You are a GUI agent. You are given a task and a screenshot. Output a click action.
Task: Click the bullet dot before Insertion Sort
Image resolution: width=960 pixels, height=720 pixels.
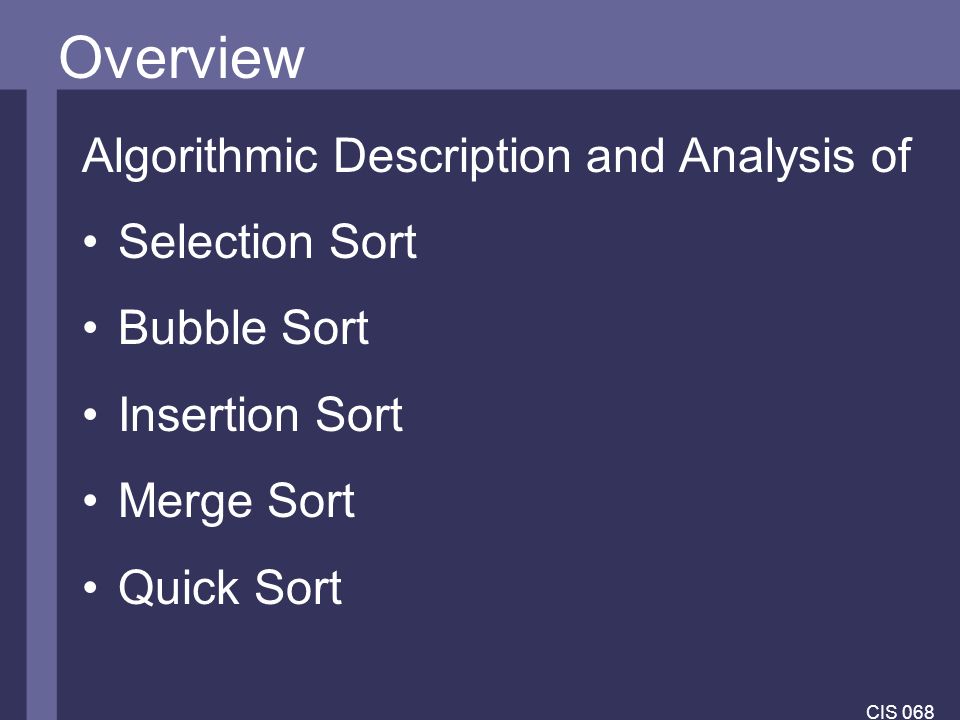click(90, 414)
